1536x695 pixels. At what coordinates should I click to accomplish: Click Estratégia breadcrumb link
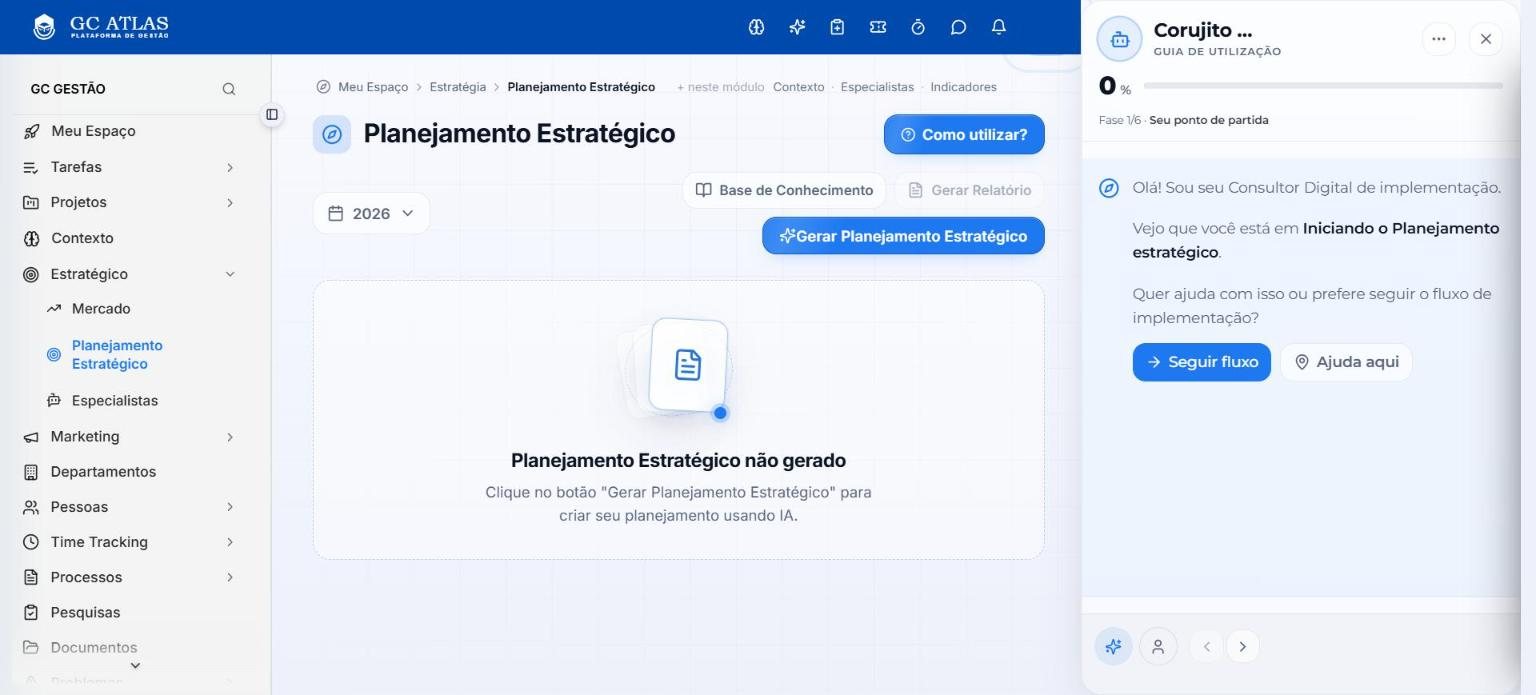[x=458, y=87]
